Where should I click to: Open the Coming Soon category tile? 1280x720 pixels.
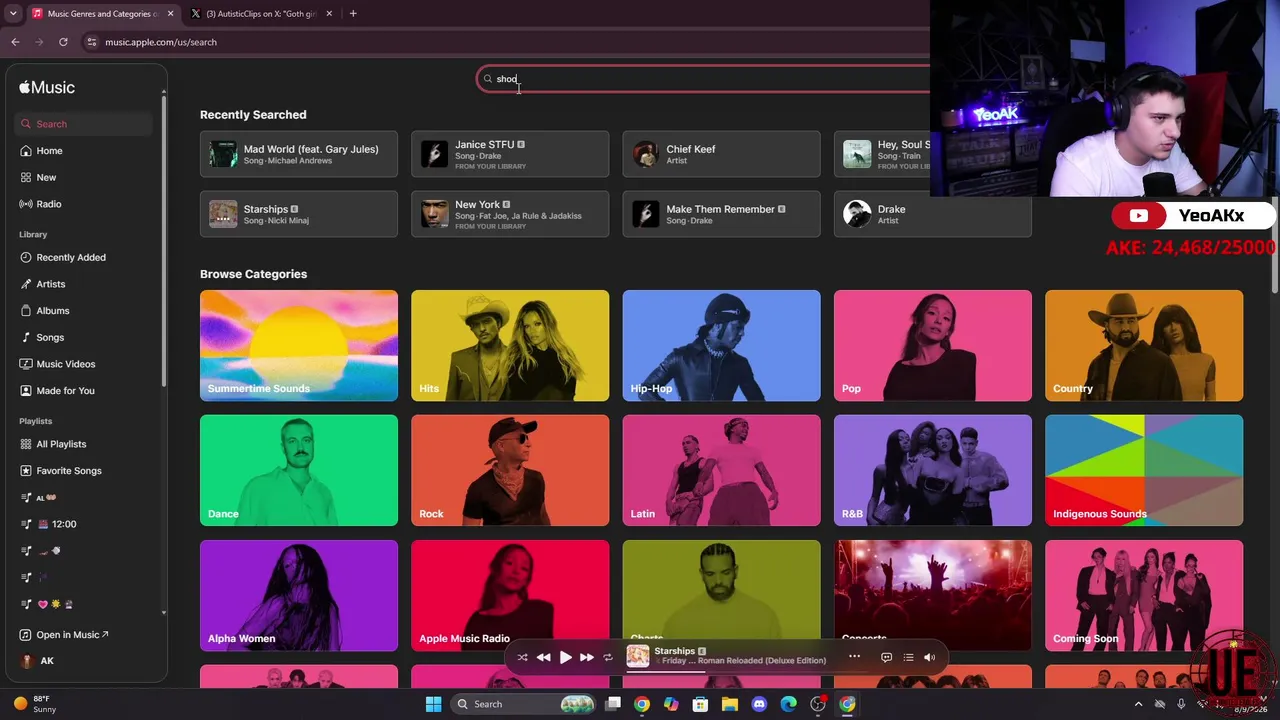pyautogui.click(x=1144, y=596)
